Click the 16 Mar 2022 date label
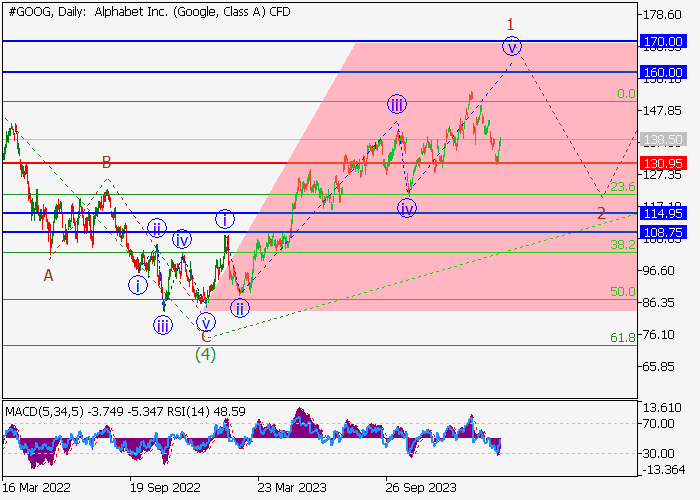This screenshot has height=500, width=700. pyautogui.click(x=36, y=487)
